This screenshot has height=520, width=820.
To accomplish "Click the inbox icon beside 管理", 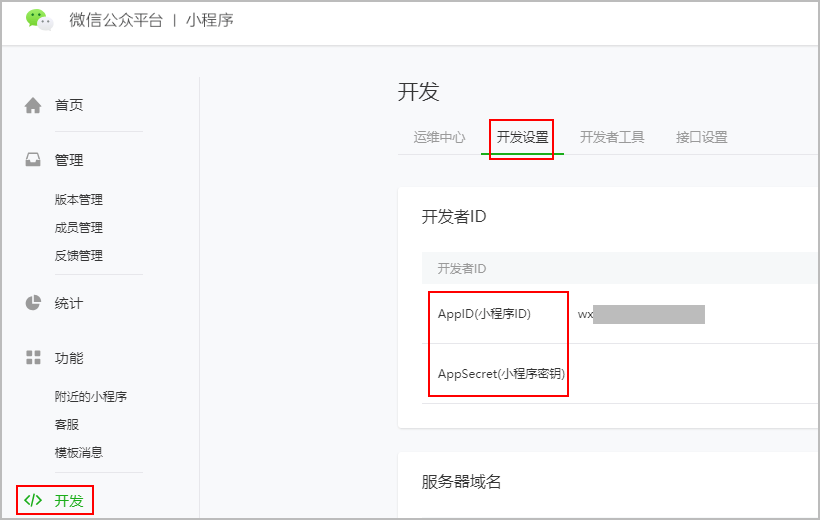I will pos(33,160).
